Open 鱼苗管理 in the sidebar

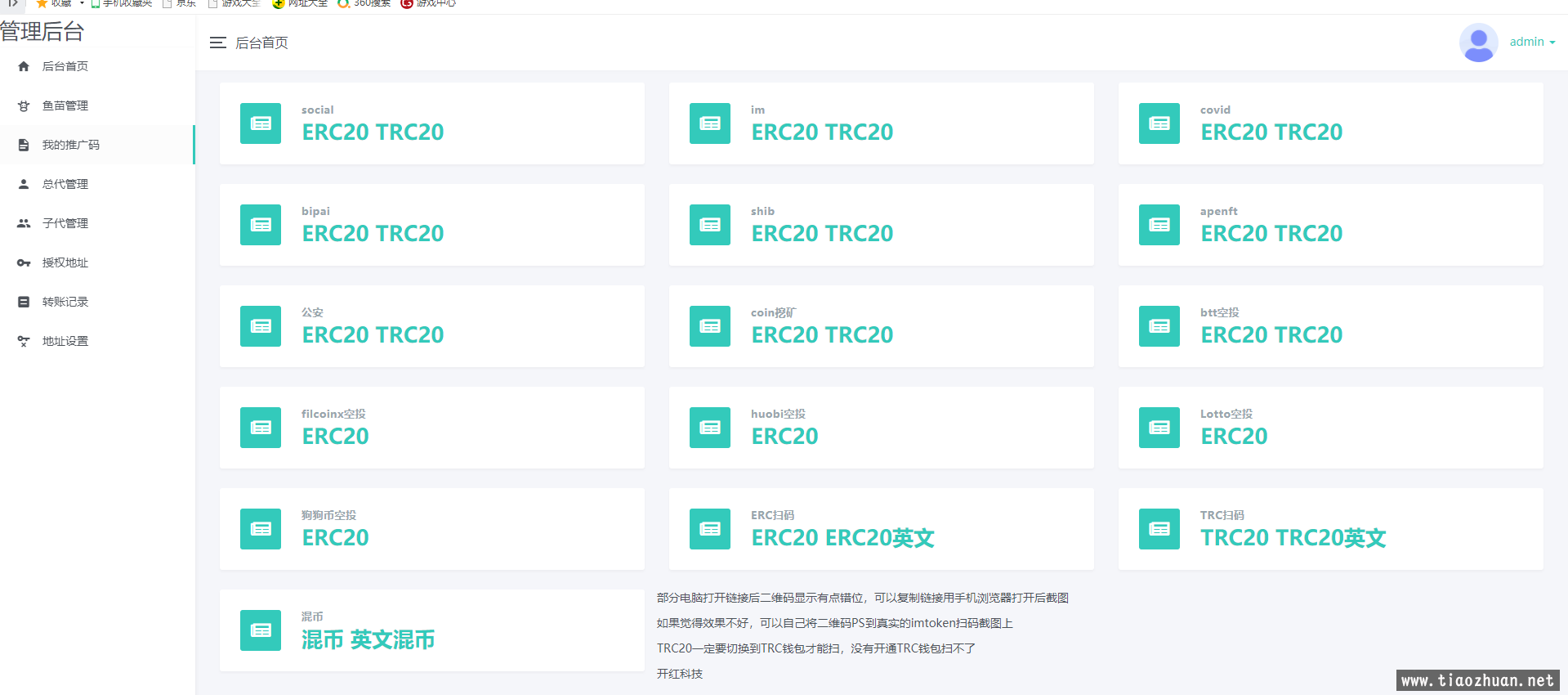click(x=97, y=105)
